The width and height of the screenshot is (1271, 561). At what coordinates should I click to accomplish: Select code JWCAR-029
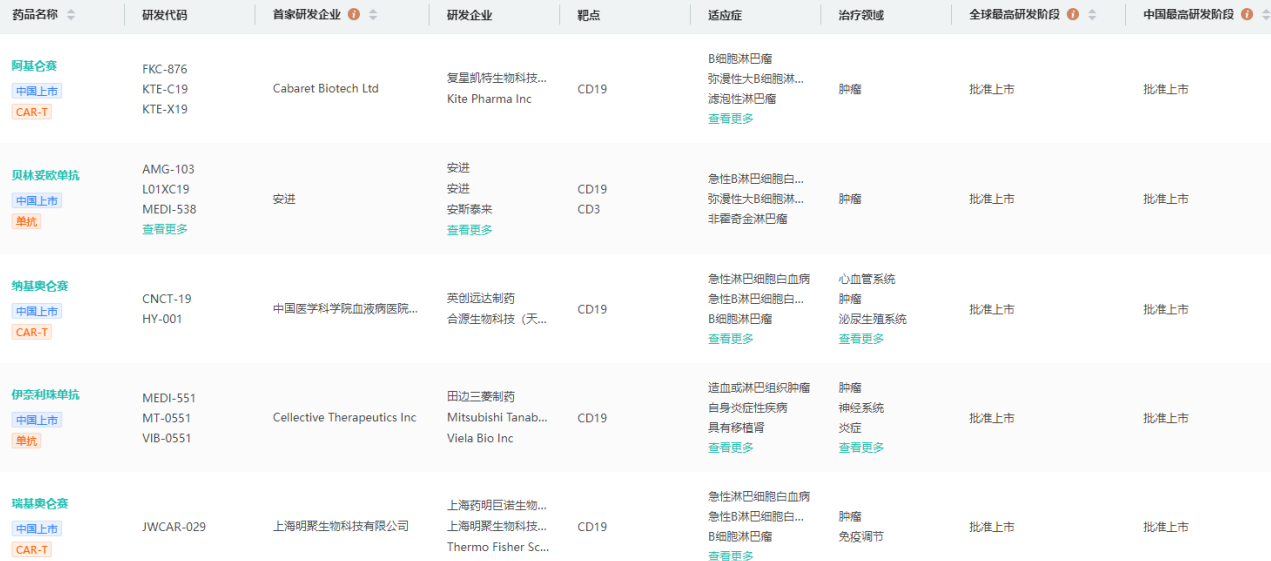click(174, 527)
